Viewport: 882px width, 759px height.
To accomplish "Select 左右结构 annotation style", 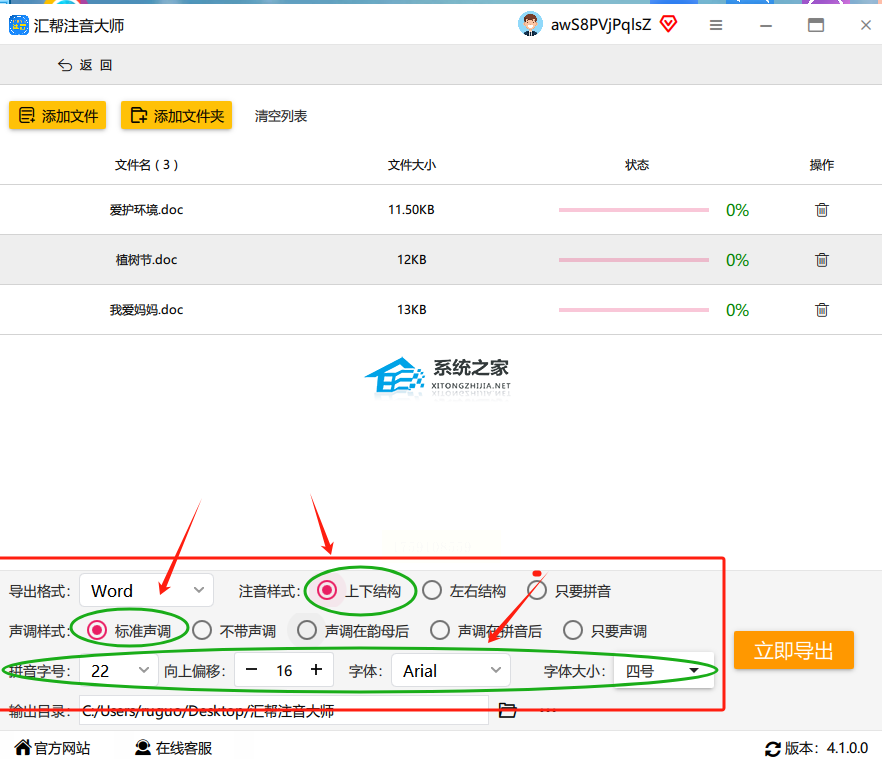I will (x=464, y=591).
